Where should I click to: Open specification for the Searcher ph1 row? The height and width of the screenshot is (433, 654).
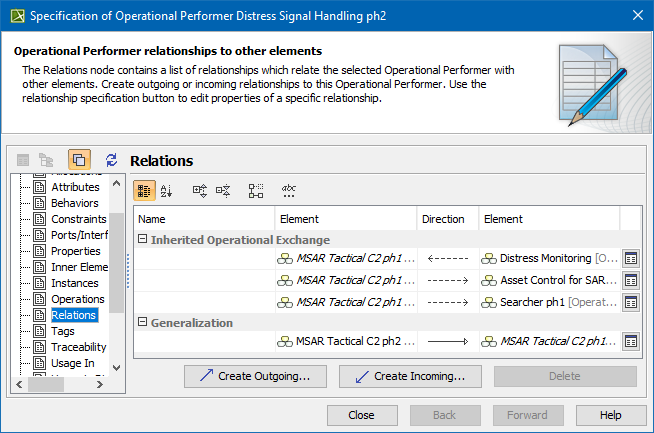[631, 302]
